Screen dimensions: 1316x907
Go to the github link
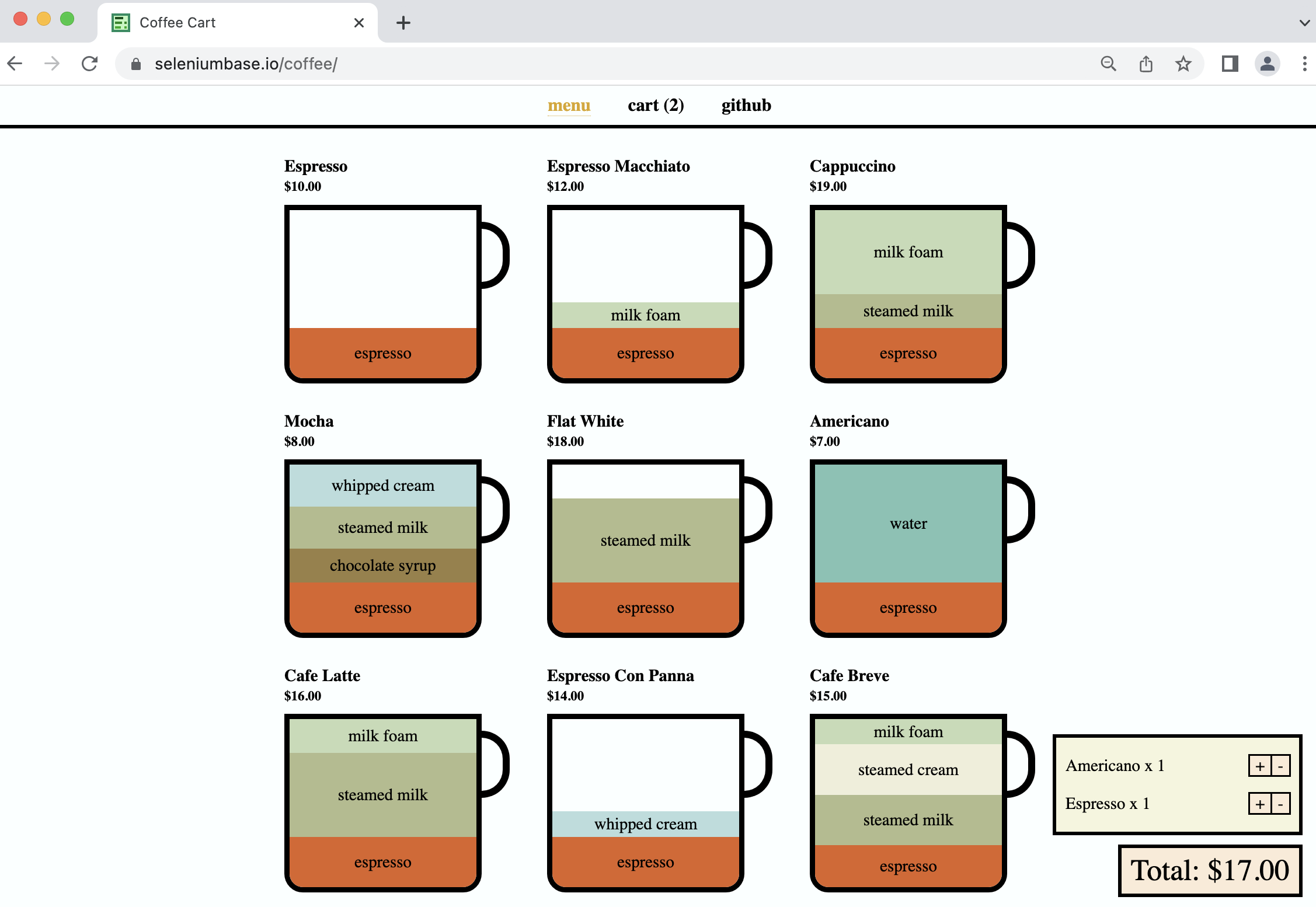[746, 105]
